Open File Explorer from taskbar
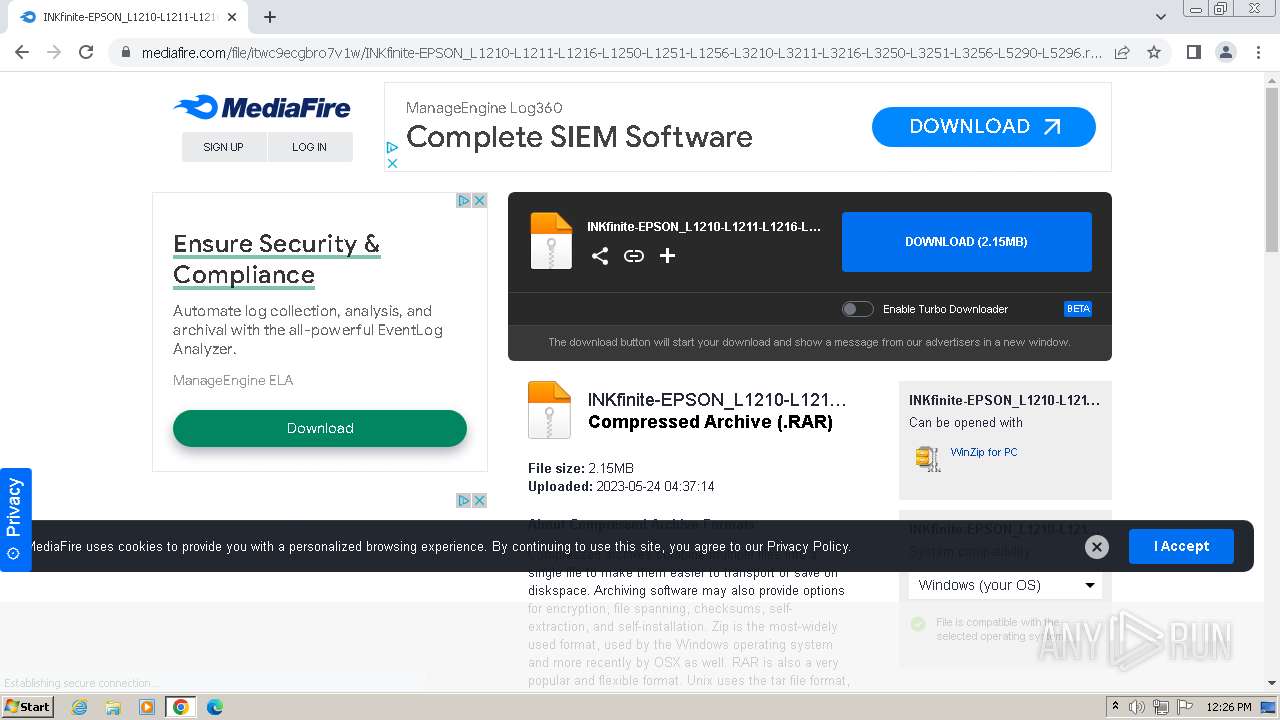Screen dimensions: 1280x720 (113, 707)
